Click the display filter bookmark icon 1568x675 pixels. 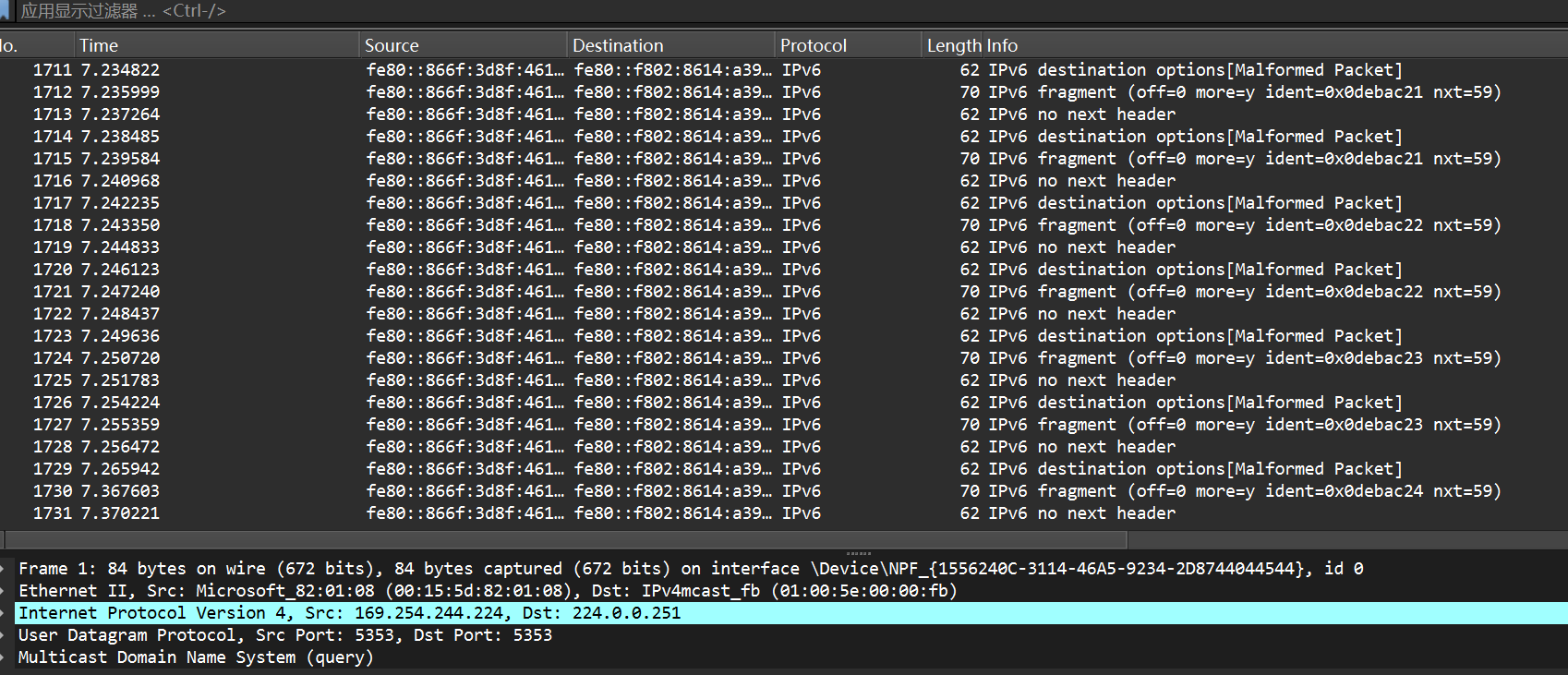5,10
